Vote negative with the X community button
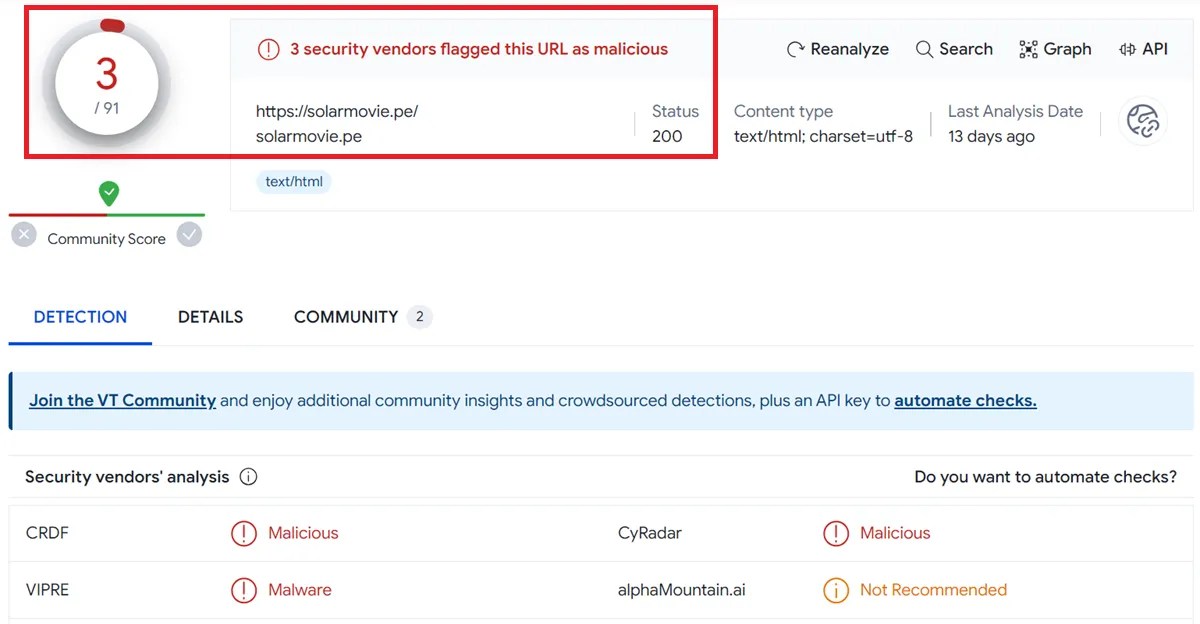The image size is (1200, 624). pos(24,235)
